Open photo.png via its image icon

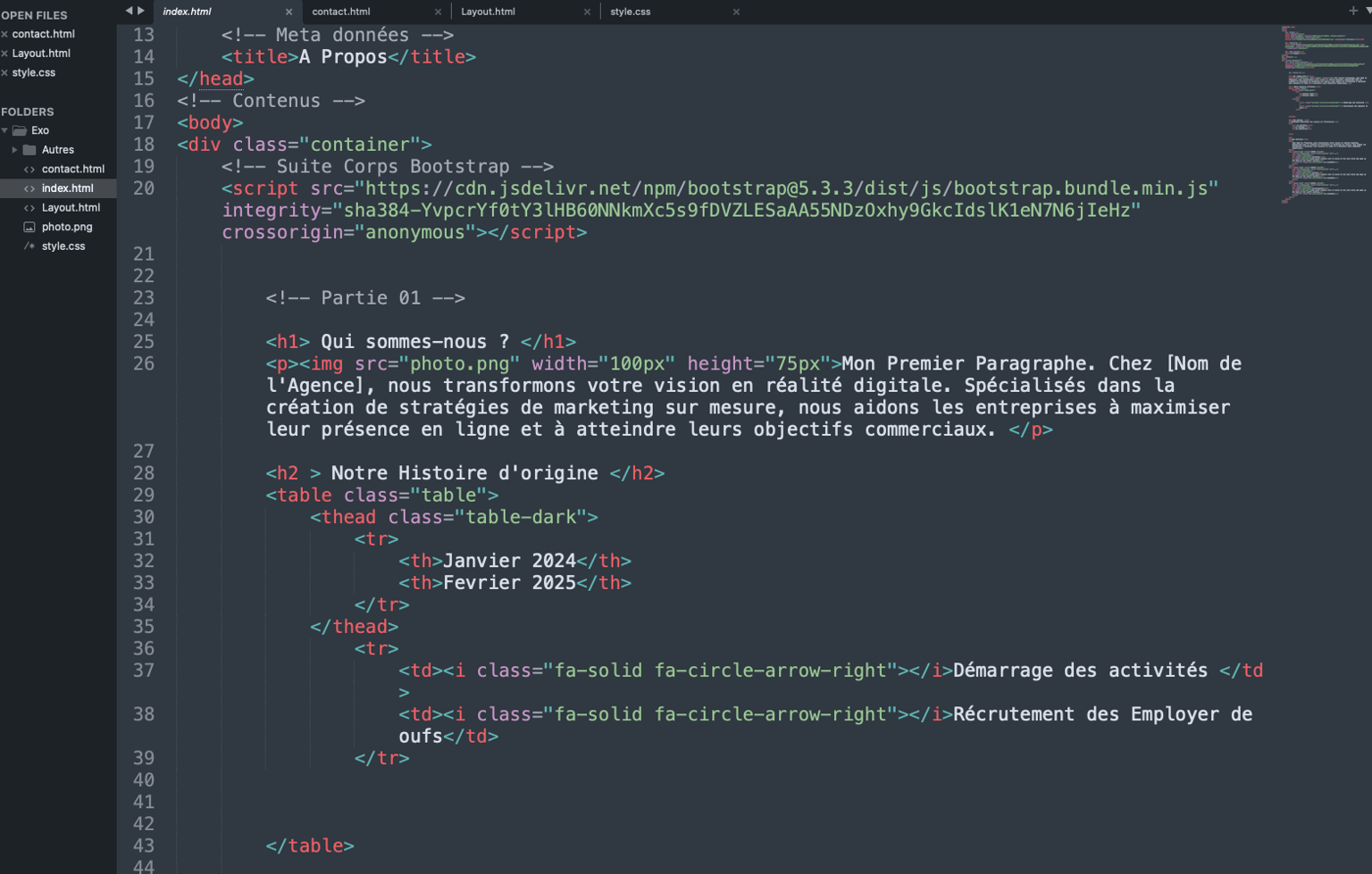click(29, 228)
